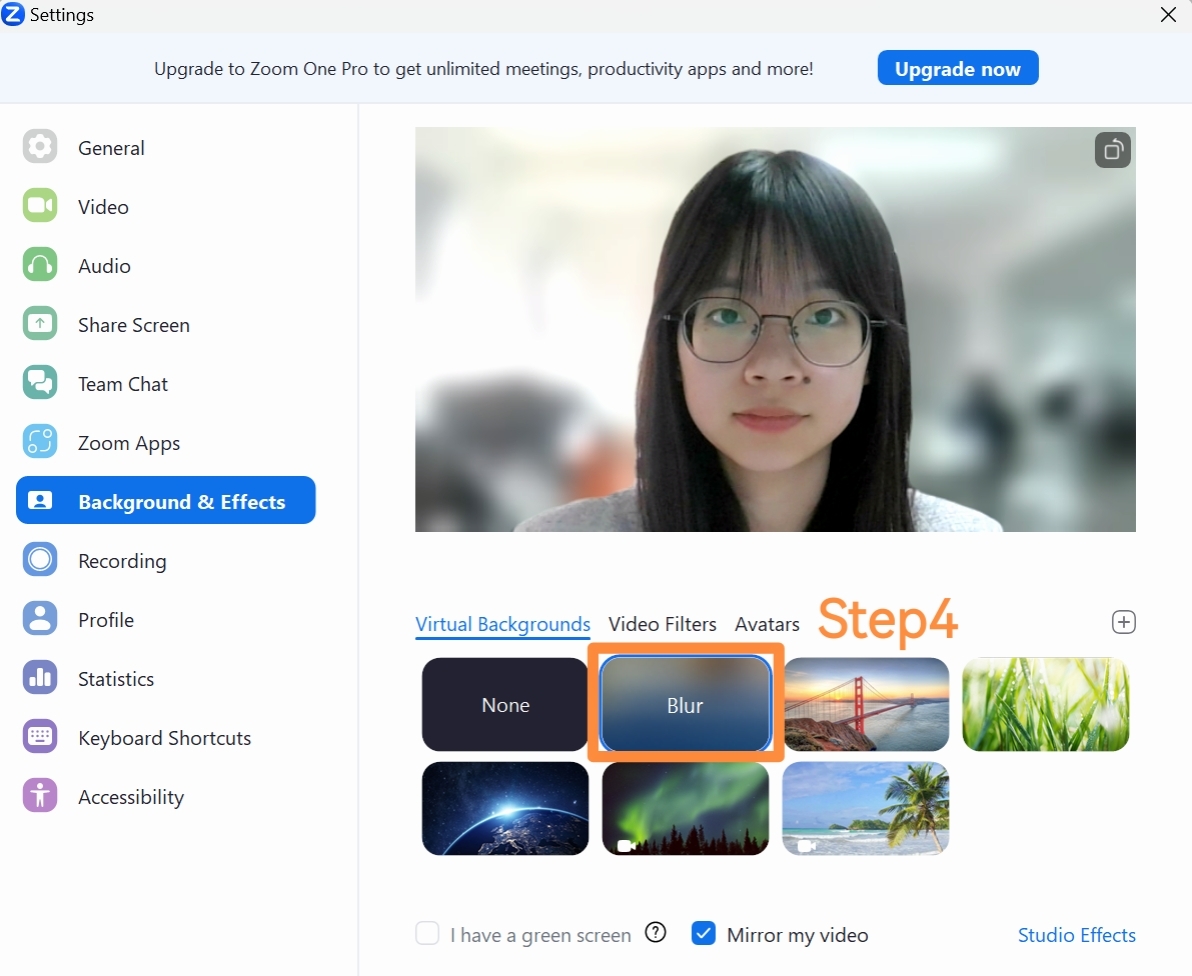Click the Upgrade now button
Screen dimensions: 1192x976
[958, 68]
